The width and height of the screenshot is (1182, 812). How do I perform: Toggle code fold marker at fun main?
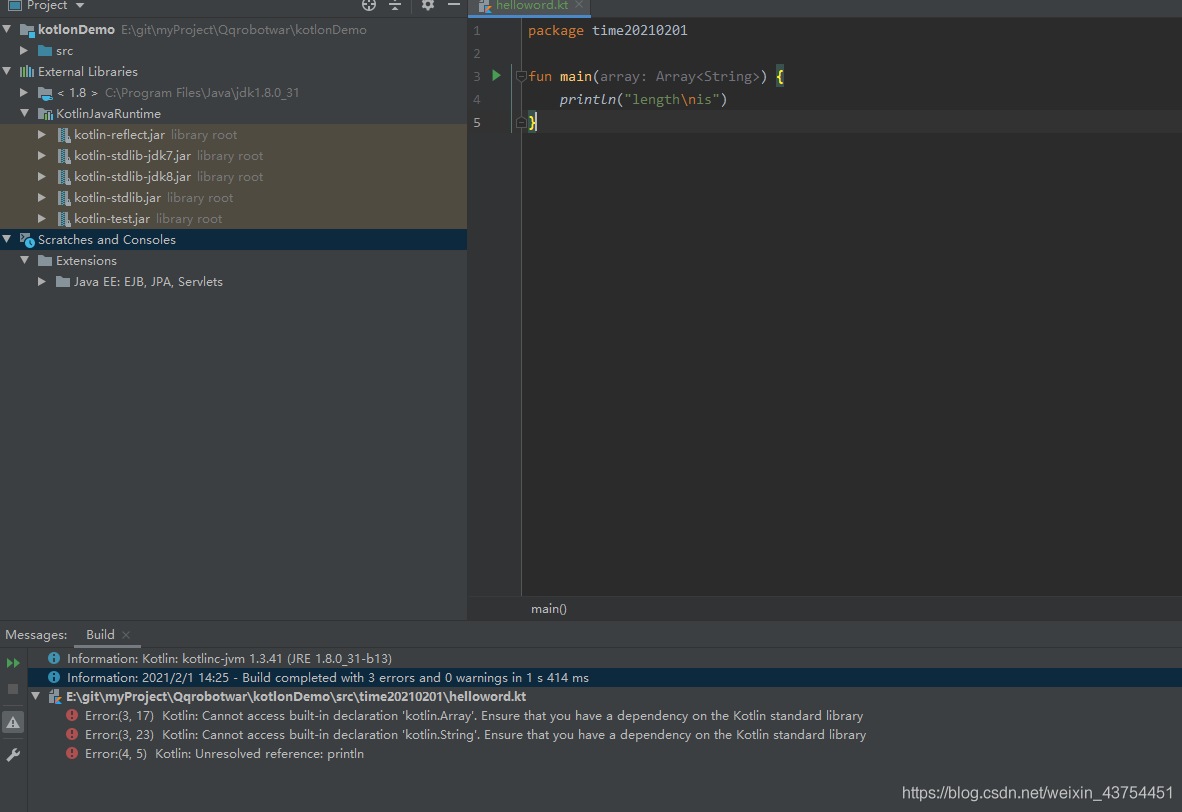[520, 76]
